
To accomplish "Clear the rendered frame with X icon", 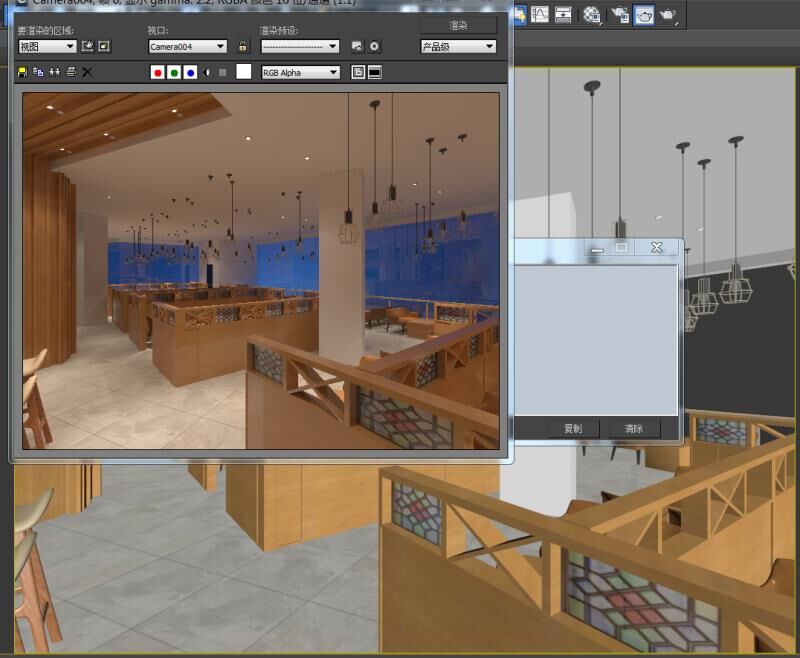I will point(87,72).
